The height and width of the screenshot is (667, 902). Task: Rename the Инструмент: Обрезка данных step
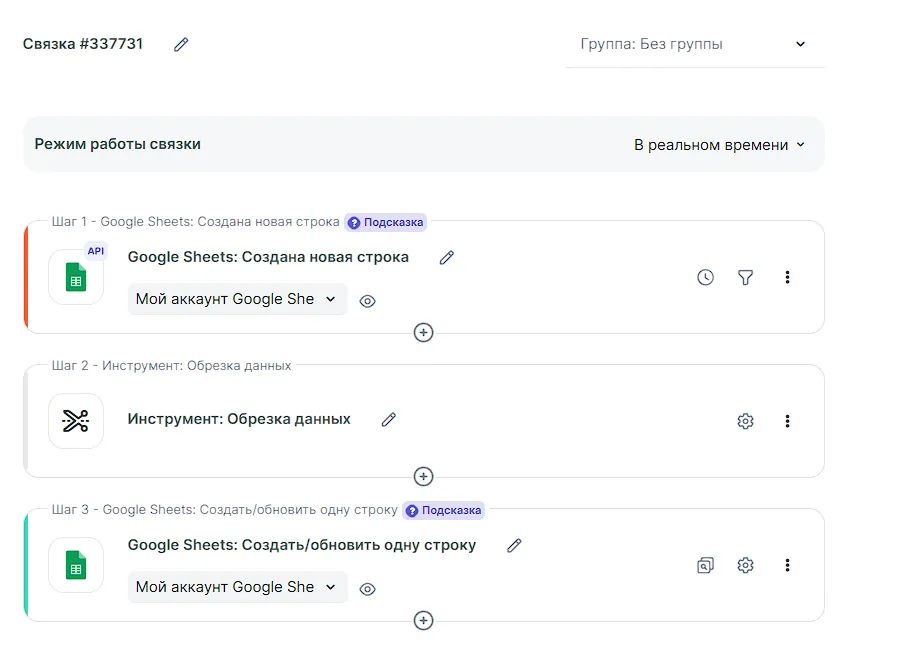[x=389, y=420]
